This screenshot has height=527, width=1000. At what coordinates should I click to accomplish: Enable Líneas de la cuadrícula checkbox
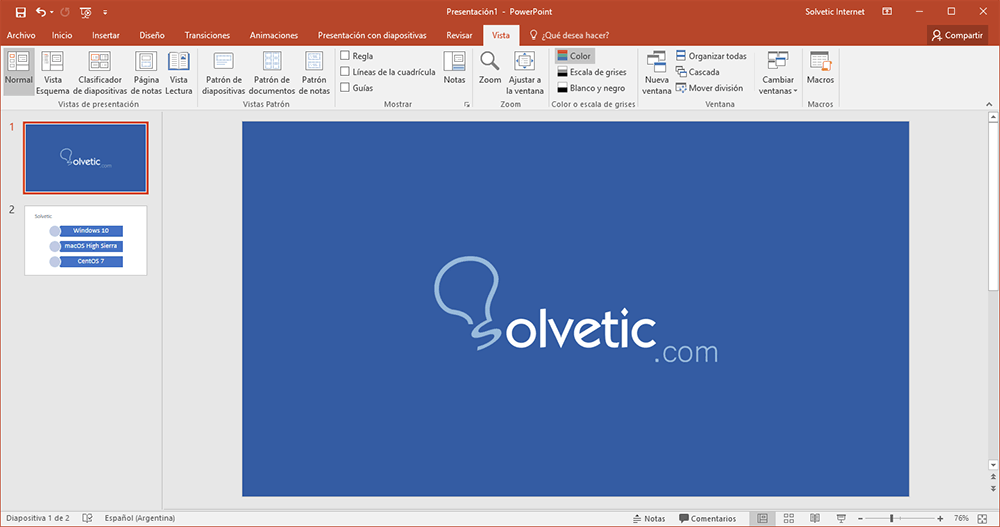coord(345,71)
